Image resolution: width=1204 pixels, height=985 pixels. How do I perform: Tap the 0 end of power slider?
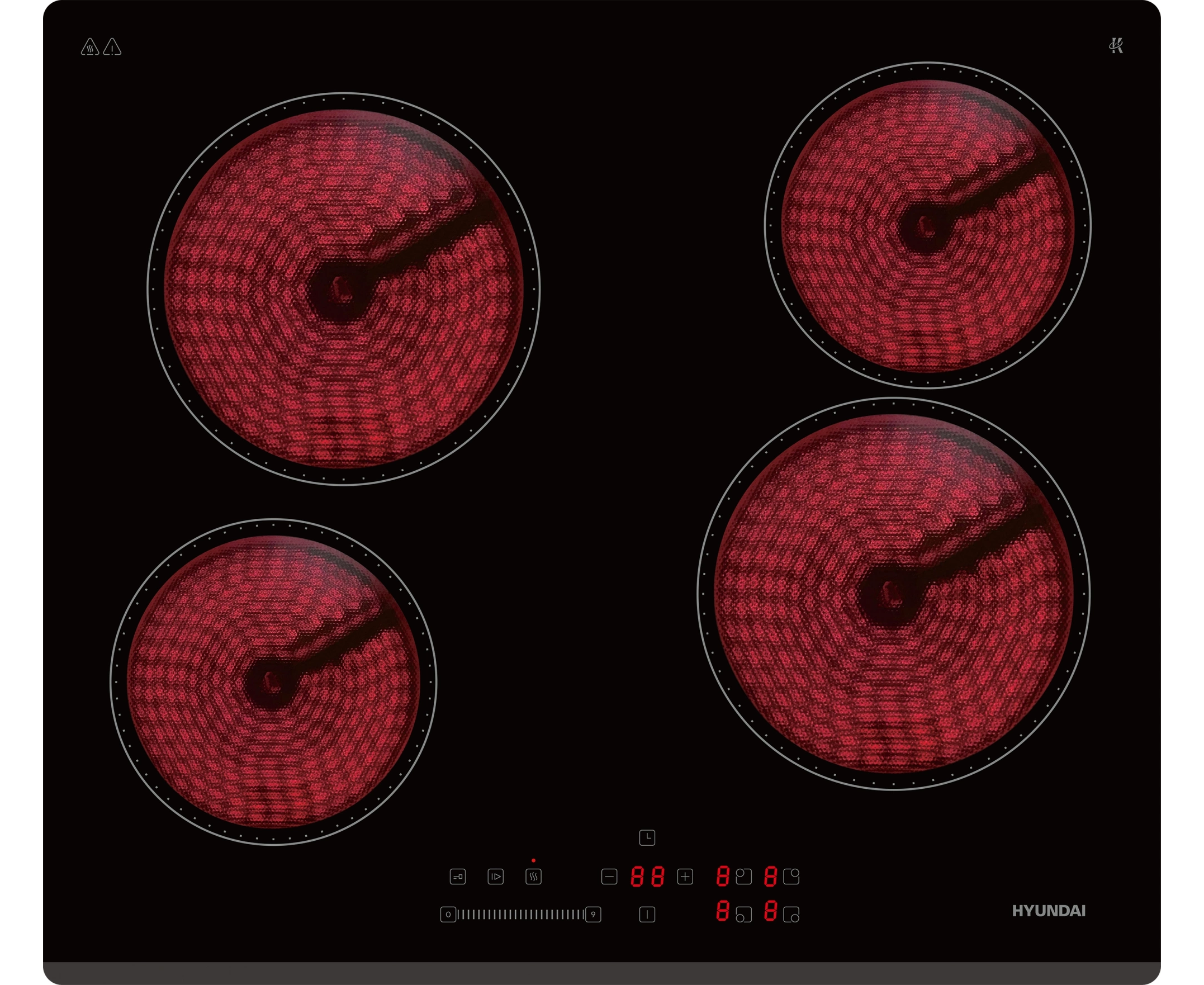448,915
